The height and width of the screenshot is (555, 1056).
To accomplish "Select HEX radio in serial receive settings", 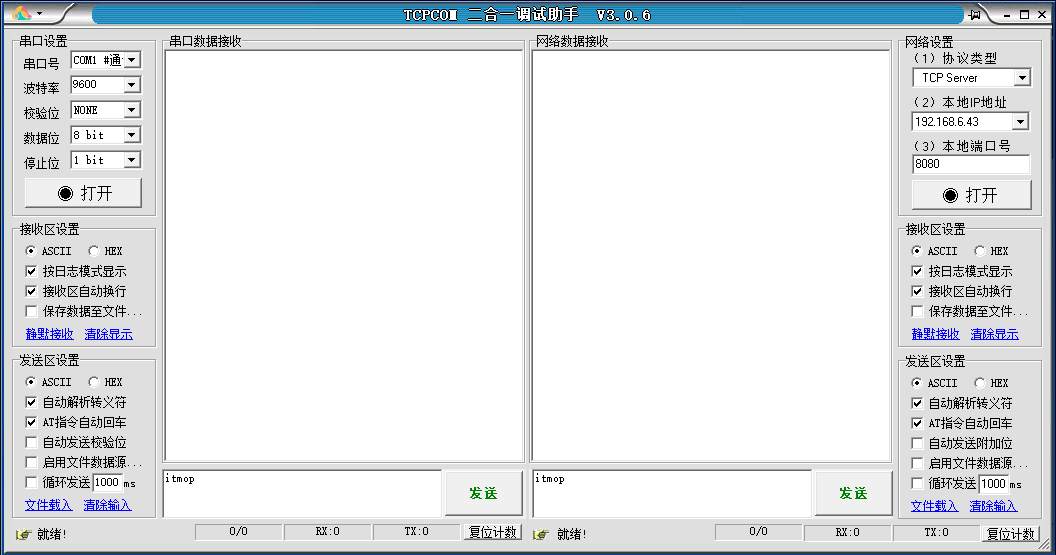I will point(94,251).
